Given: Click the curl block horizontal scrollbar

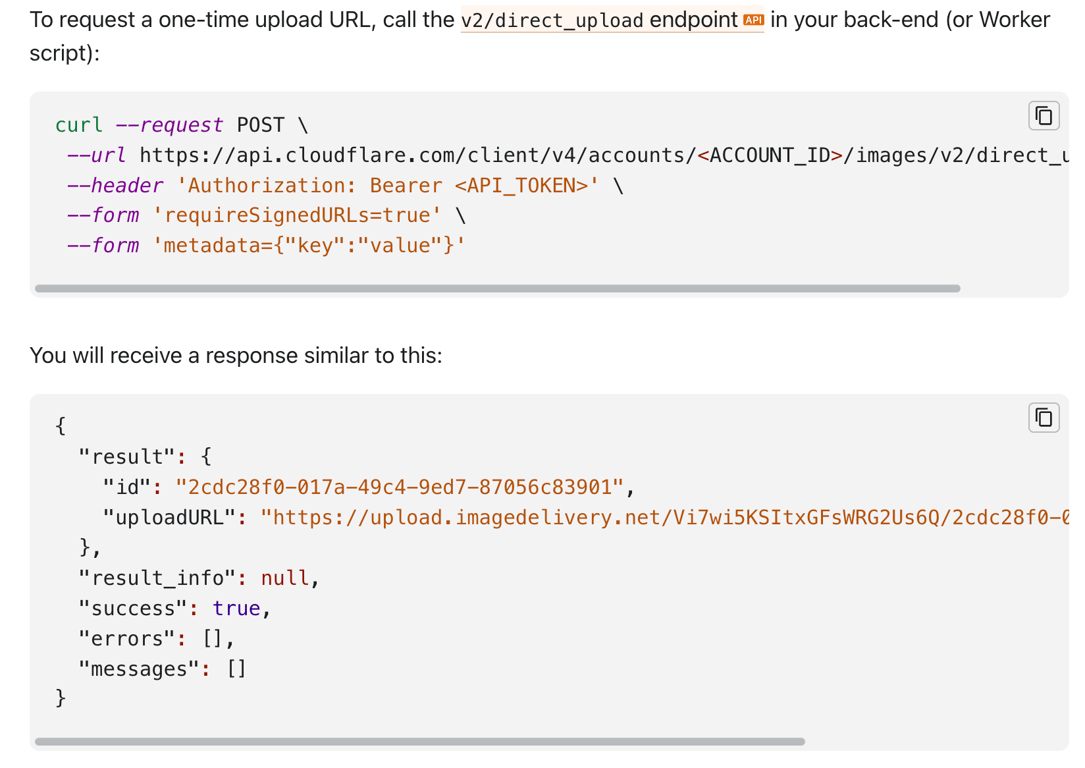Looking at the screenshot, I should point(497,289).
